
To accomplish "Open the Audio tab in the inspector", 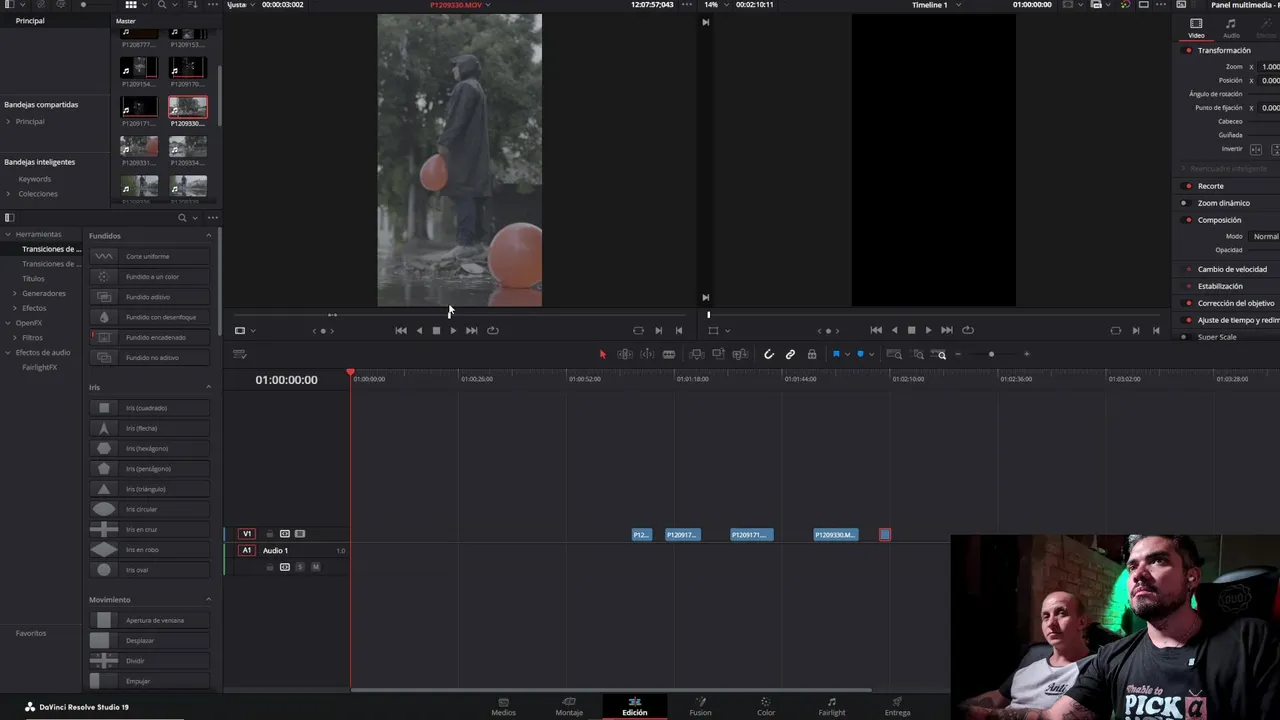I will [1231, 28].
